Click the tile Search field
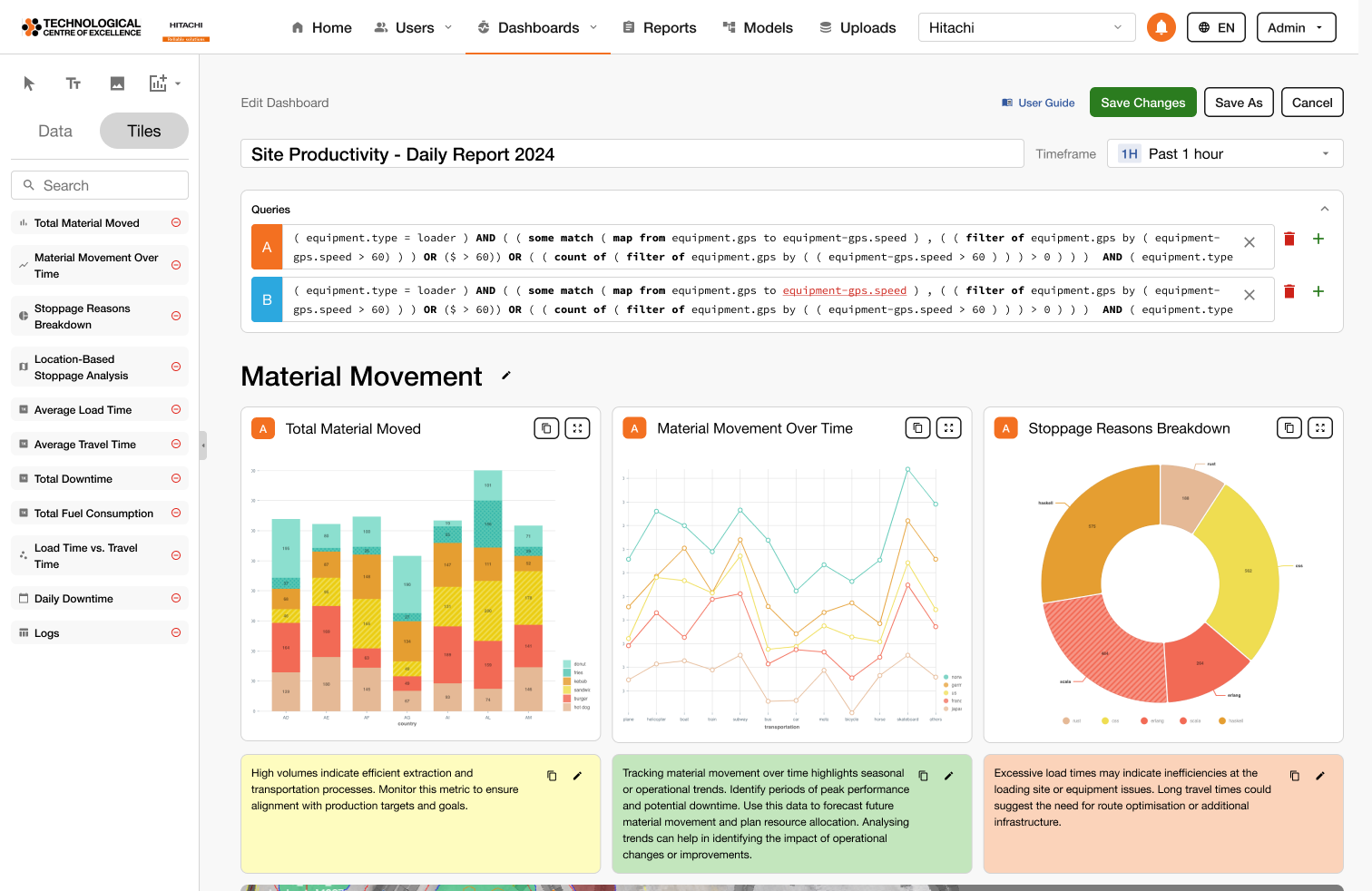Image resolution: width=1372 pixels, height=891 pixels. coord(100,185)
